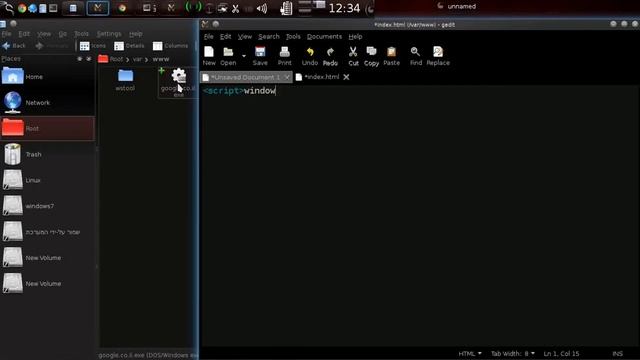Open file manager File menu
The height and width of the screenshot is (360, 640).
coord(6,34)
